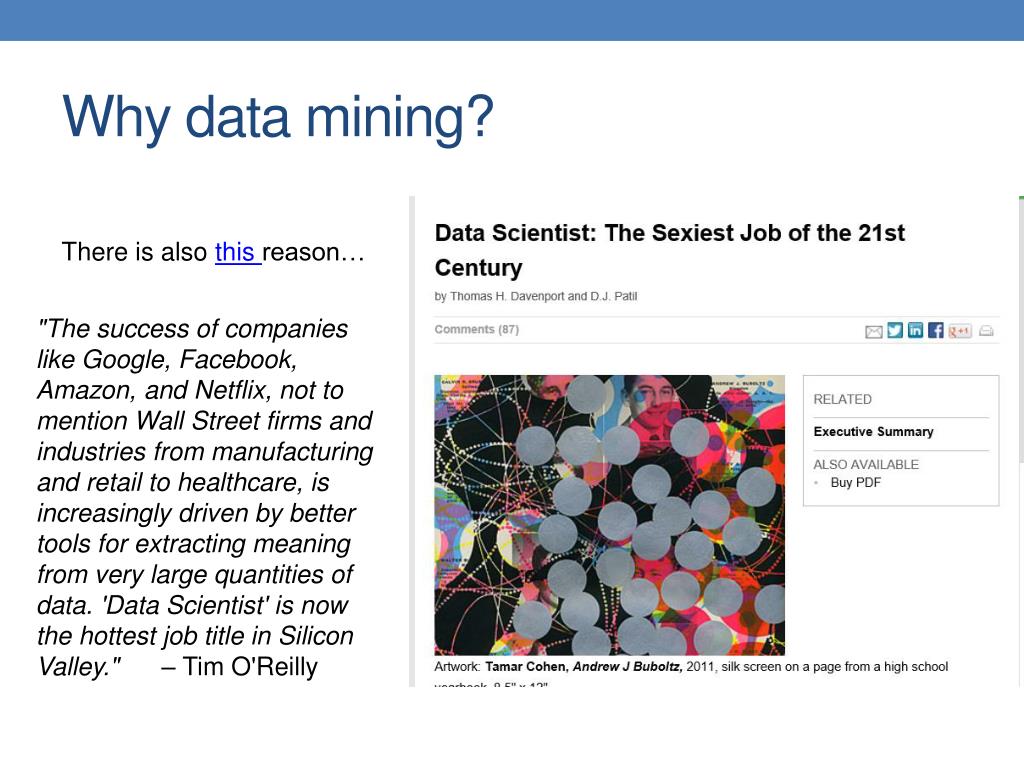Click the Tim O'Reilly attribution text
The width and height of the screenshot is (1024, 768).
tap(240, 667)
